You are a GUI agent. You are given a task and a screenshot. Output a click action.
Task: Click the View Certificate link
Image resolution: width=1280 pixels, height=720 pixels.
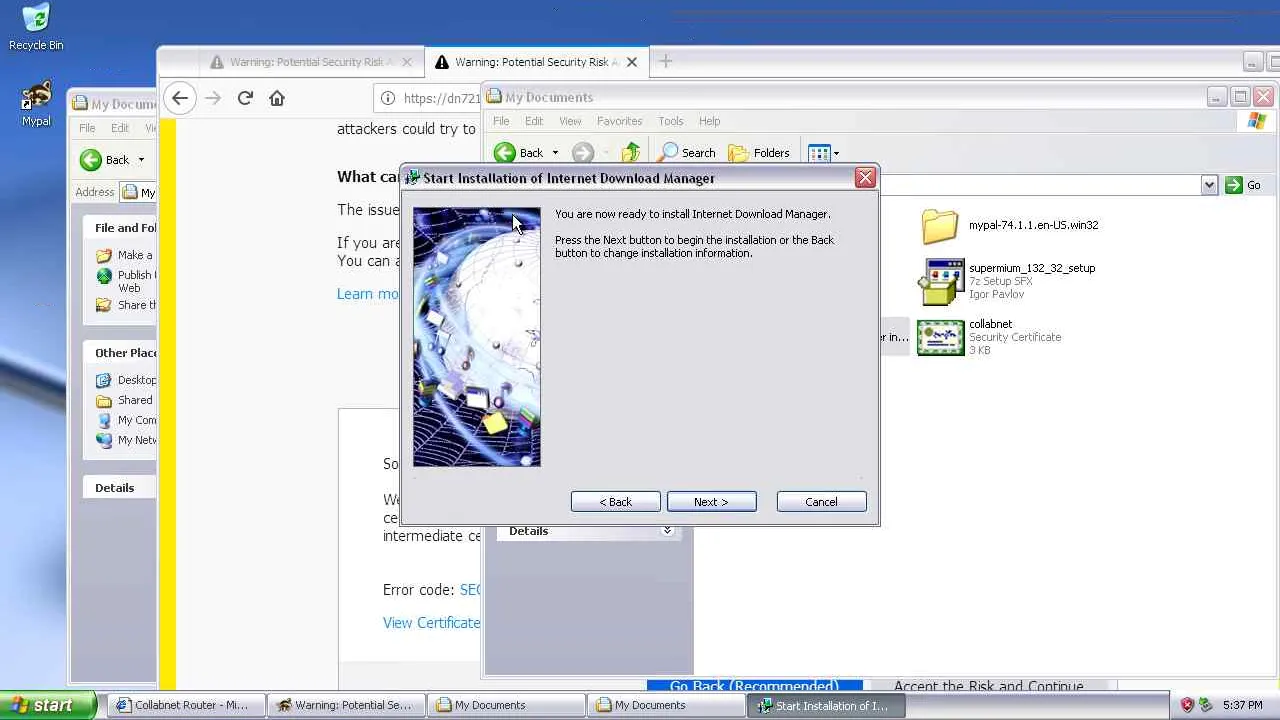pyautogui.click(x=431, y=623)
